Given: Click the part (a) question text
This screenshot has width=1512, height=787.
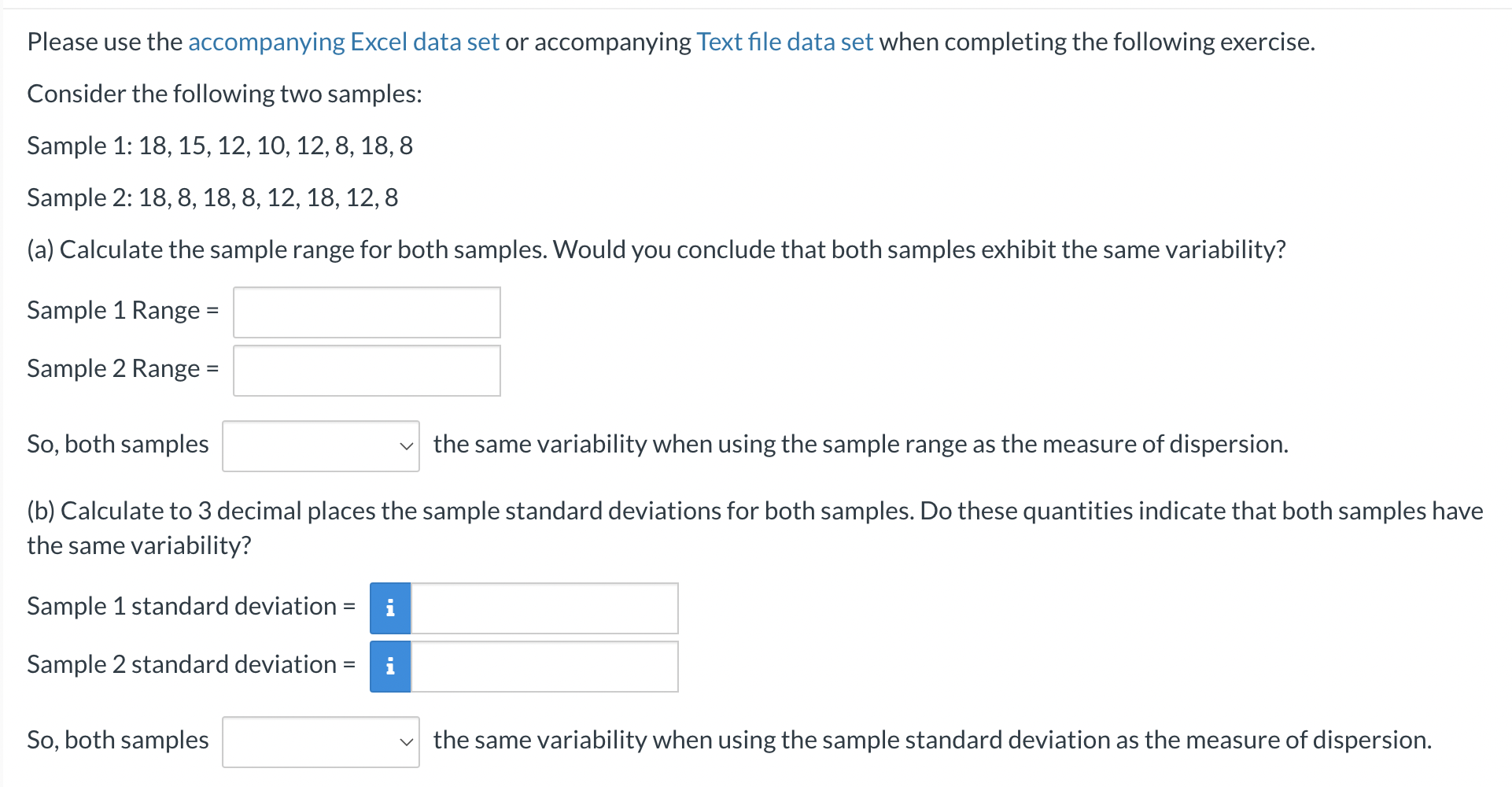Looking at the screenshot, I should coord(657,249).
